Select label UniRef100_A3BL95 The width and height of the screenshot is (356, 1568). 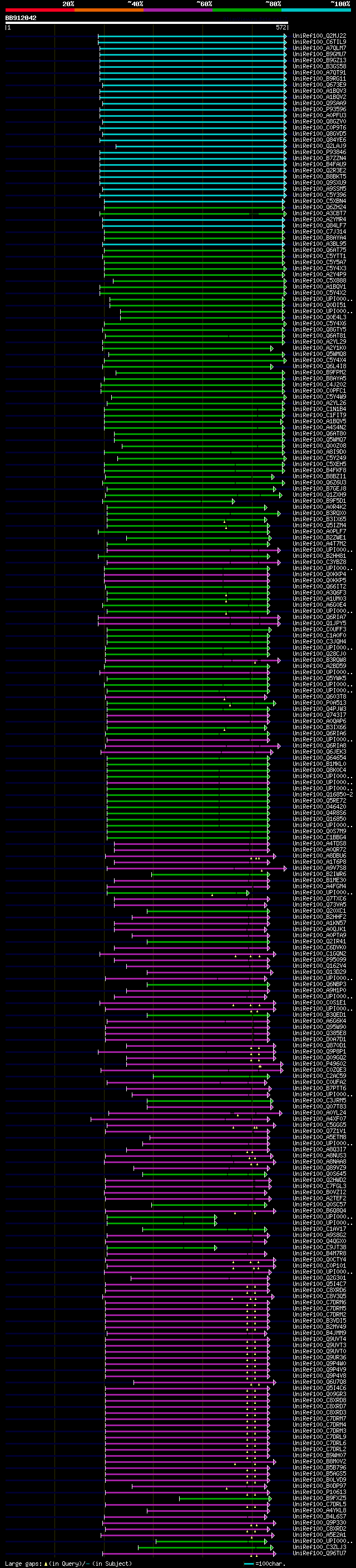(319, 244)
